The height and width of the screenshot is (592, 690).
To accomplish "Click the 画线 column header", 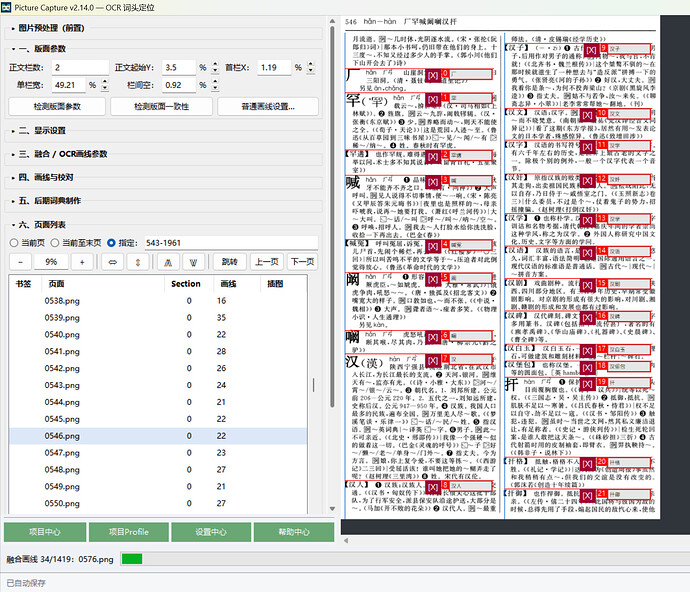I will point(228,284).
